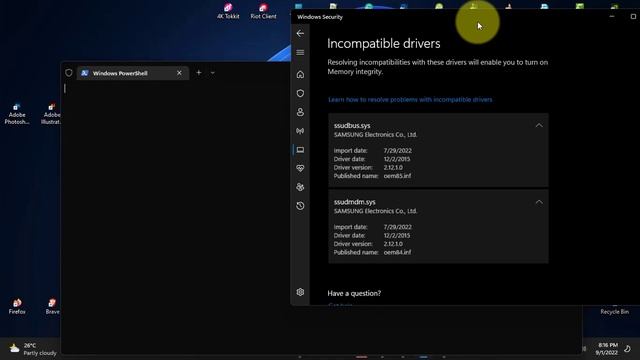Viewport: 640px width, 360px height.
Task: Open Device performance & health heart icon
Action: [300, 168]
